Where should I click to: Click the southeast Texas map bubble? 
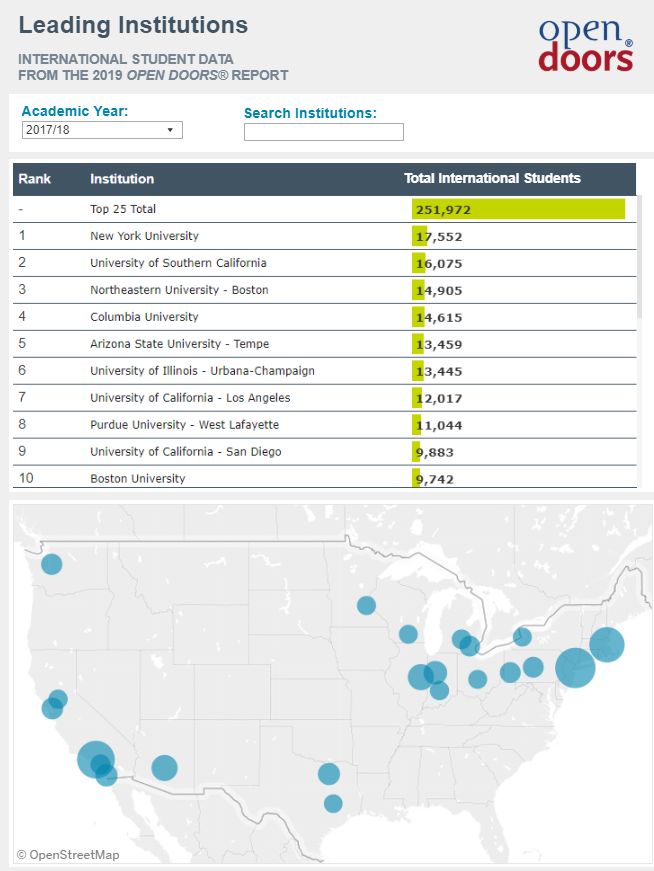coord(333,803)
